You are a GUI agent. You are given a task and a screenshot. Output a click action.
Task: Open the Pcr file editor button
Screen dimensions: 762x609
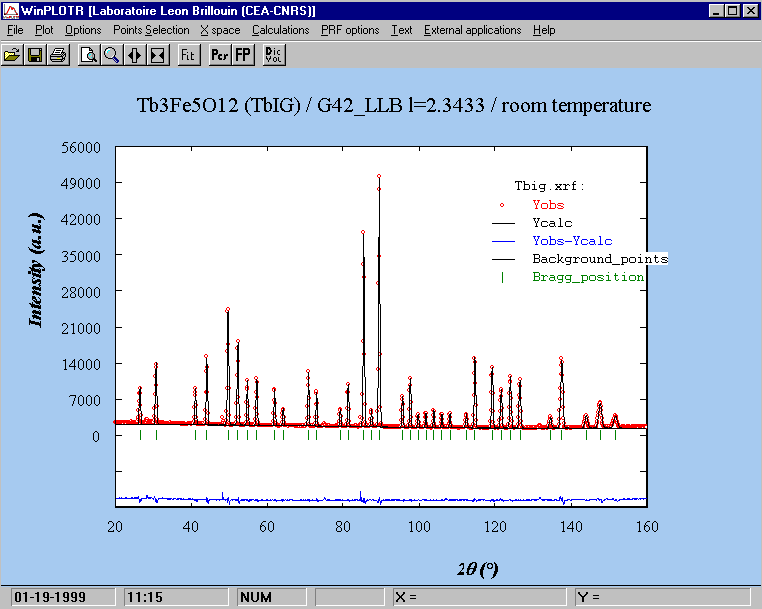[219, 55]
